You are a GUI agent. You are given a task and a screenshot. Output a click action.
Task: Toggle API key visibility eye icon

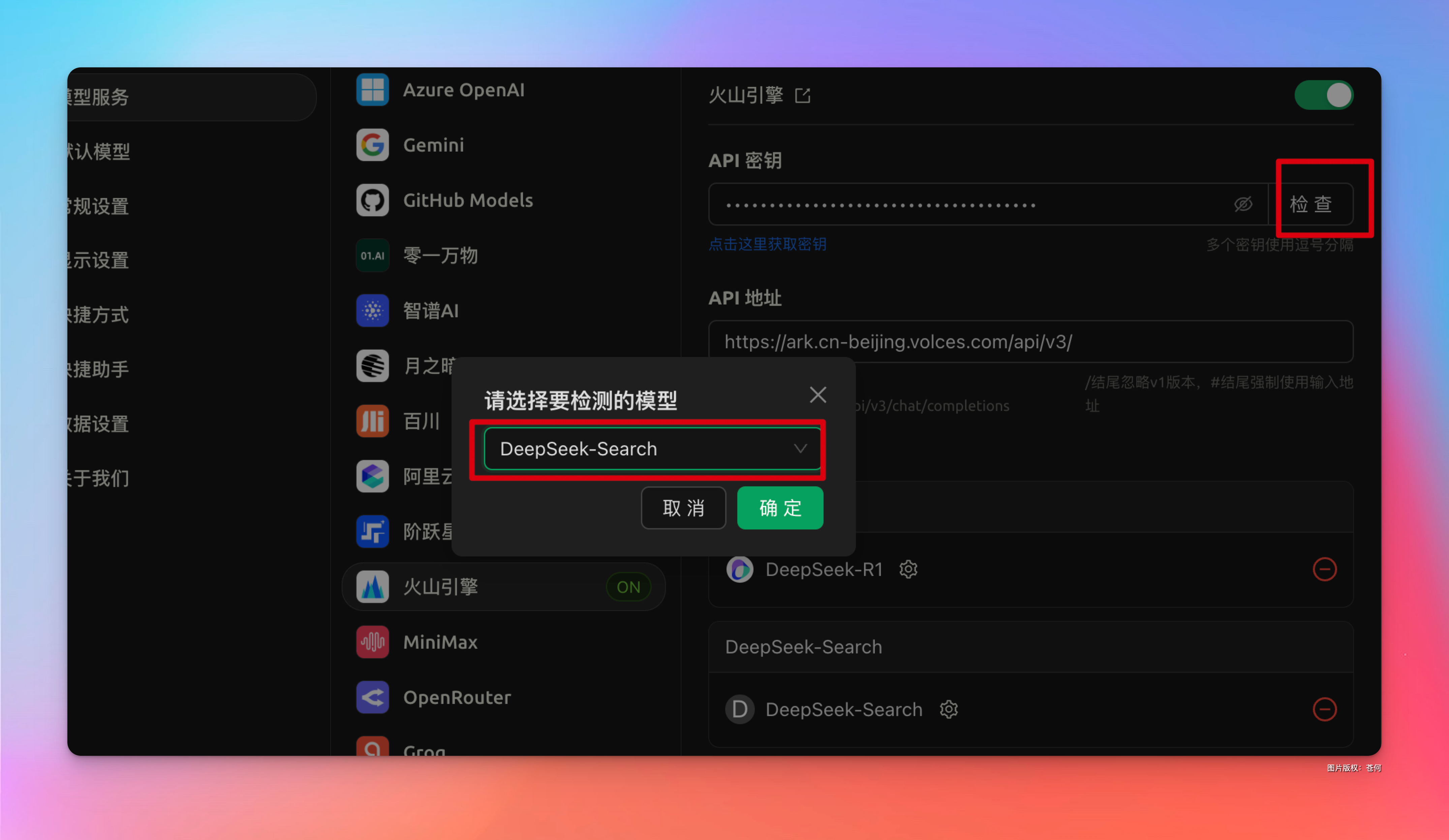(1242, 204)
